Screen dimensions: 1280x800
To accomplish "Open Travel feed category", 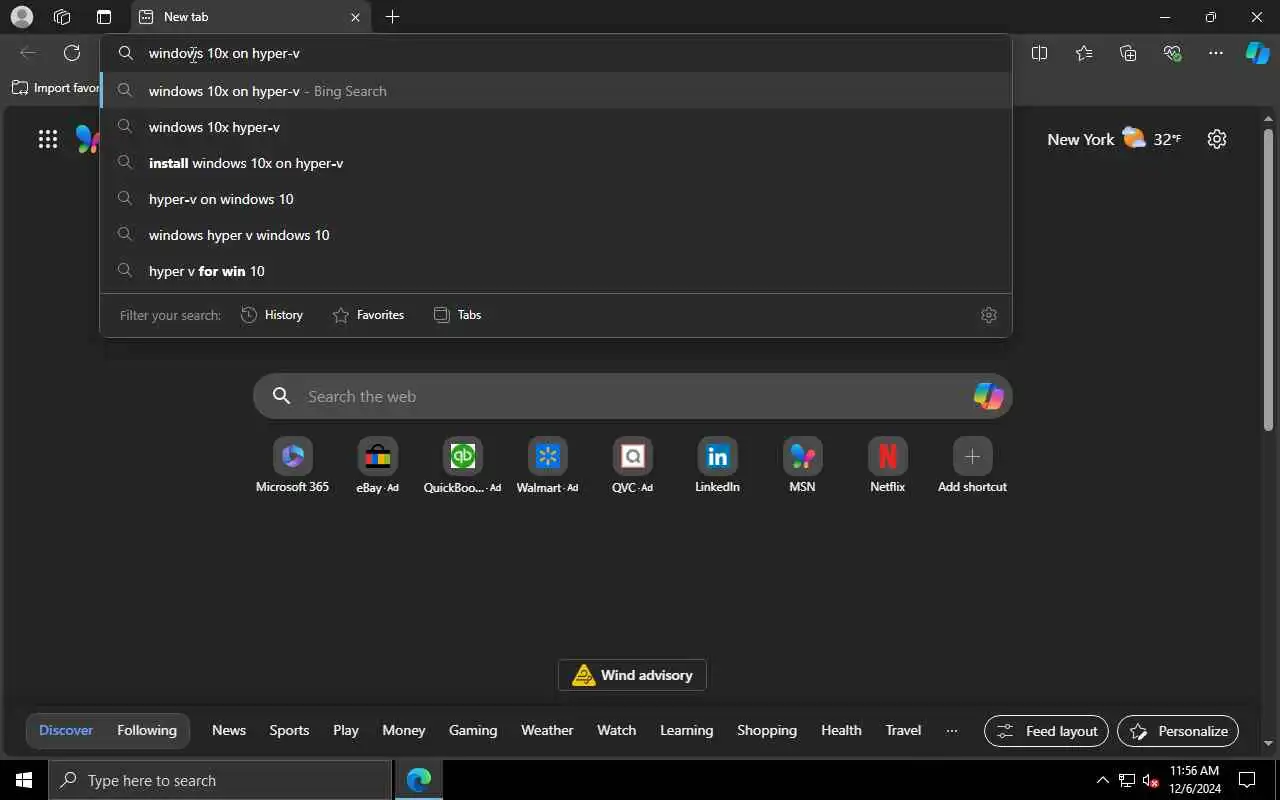I will coord(903,730).
